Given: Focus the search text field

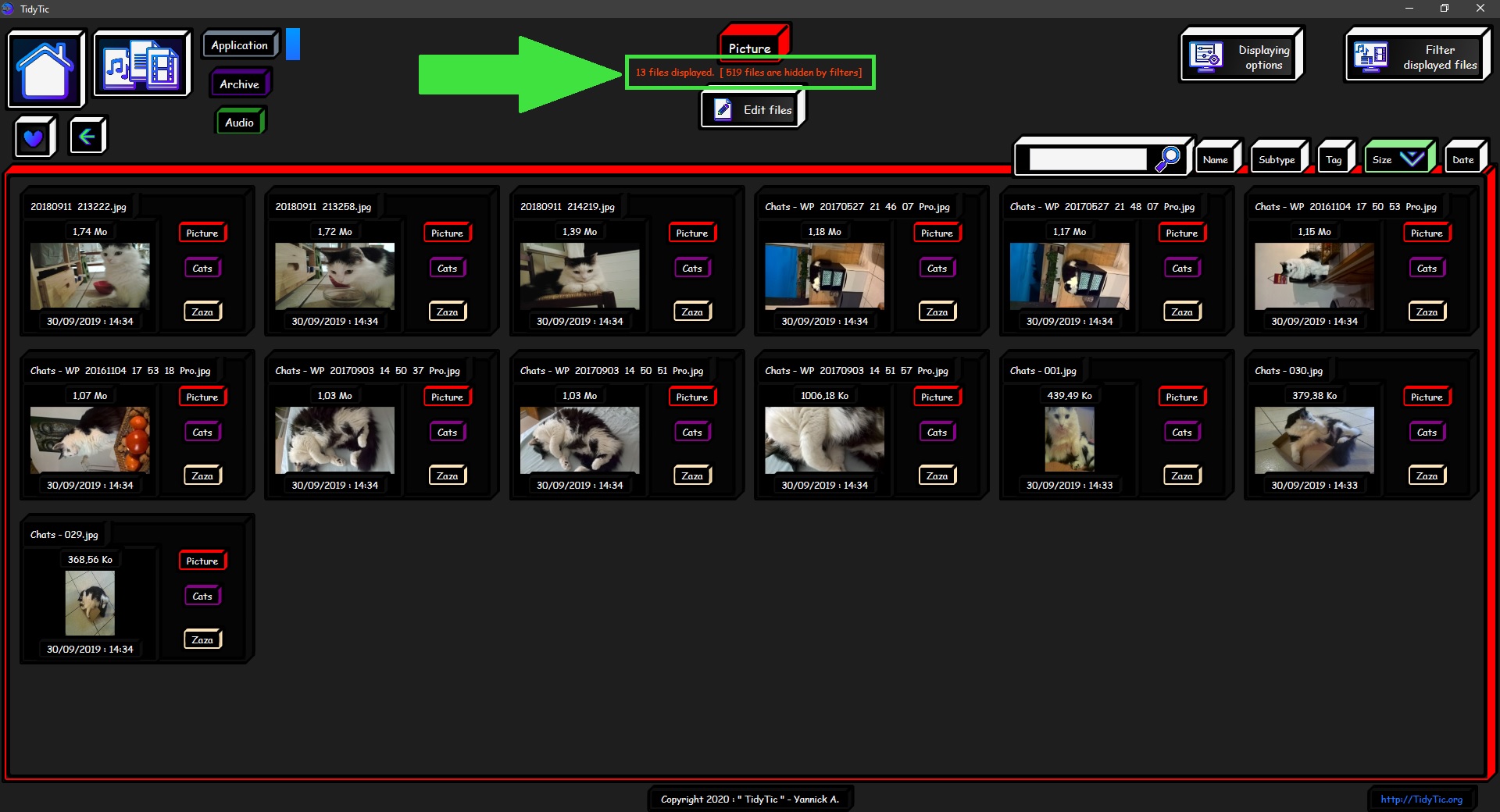Looking at the screenshot, I should 1087,159.
